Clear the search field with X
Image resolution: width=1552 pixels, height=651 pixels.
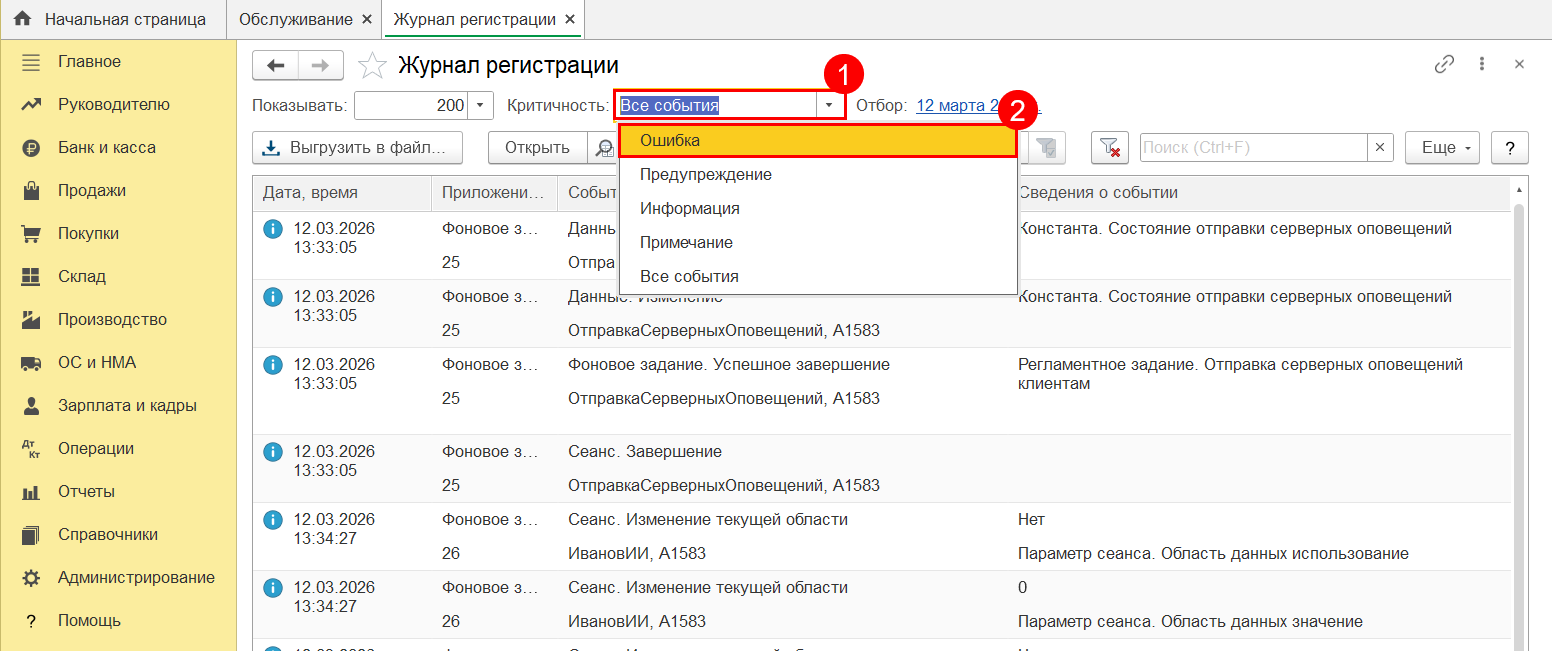point(1380,148)
